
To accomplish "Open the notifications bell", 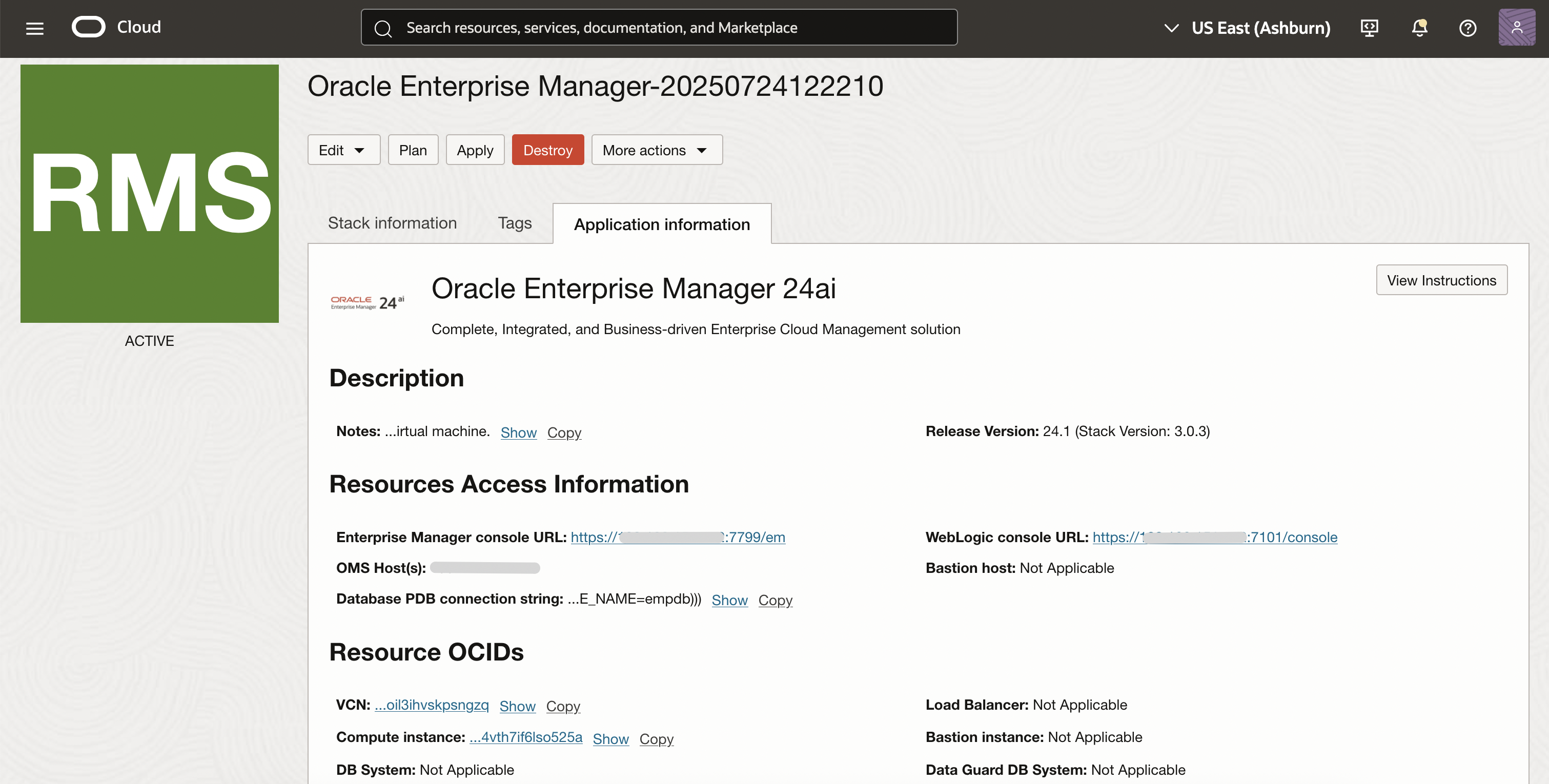I will point(1419,28).
